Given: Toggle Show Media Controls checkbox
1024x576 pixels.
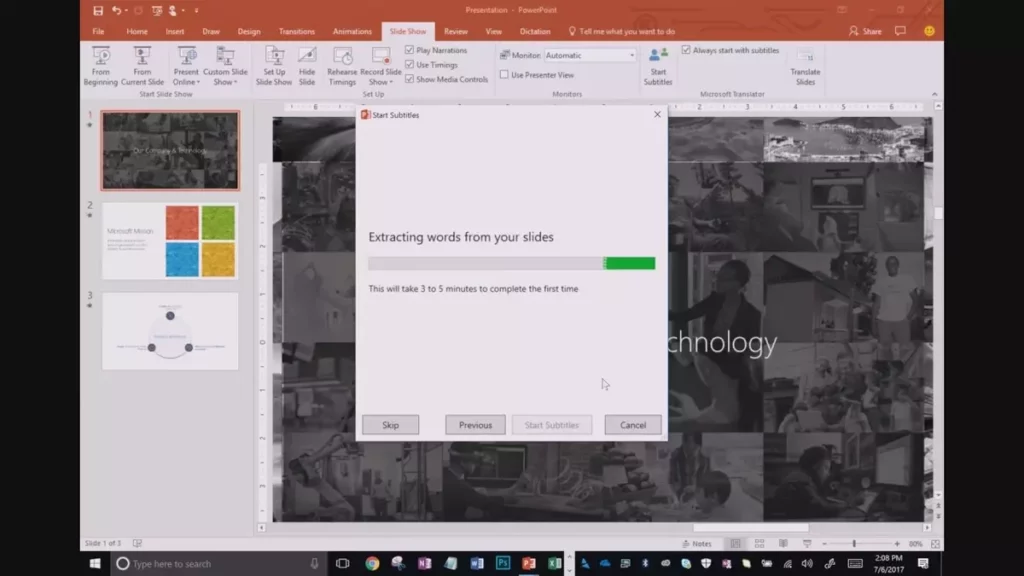Looking at the screenshot, I should pos(409,78).
